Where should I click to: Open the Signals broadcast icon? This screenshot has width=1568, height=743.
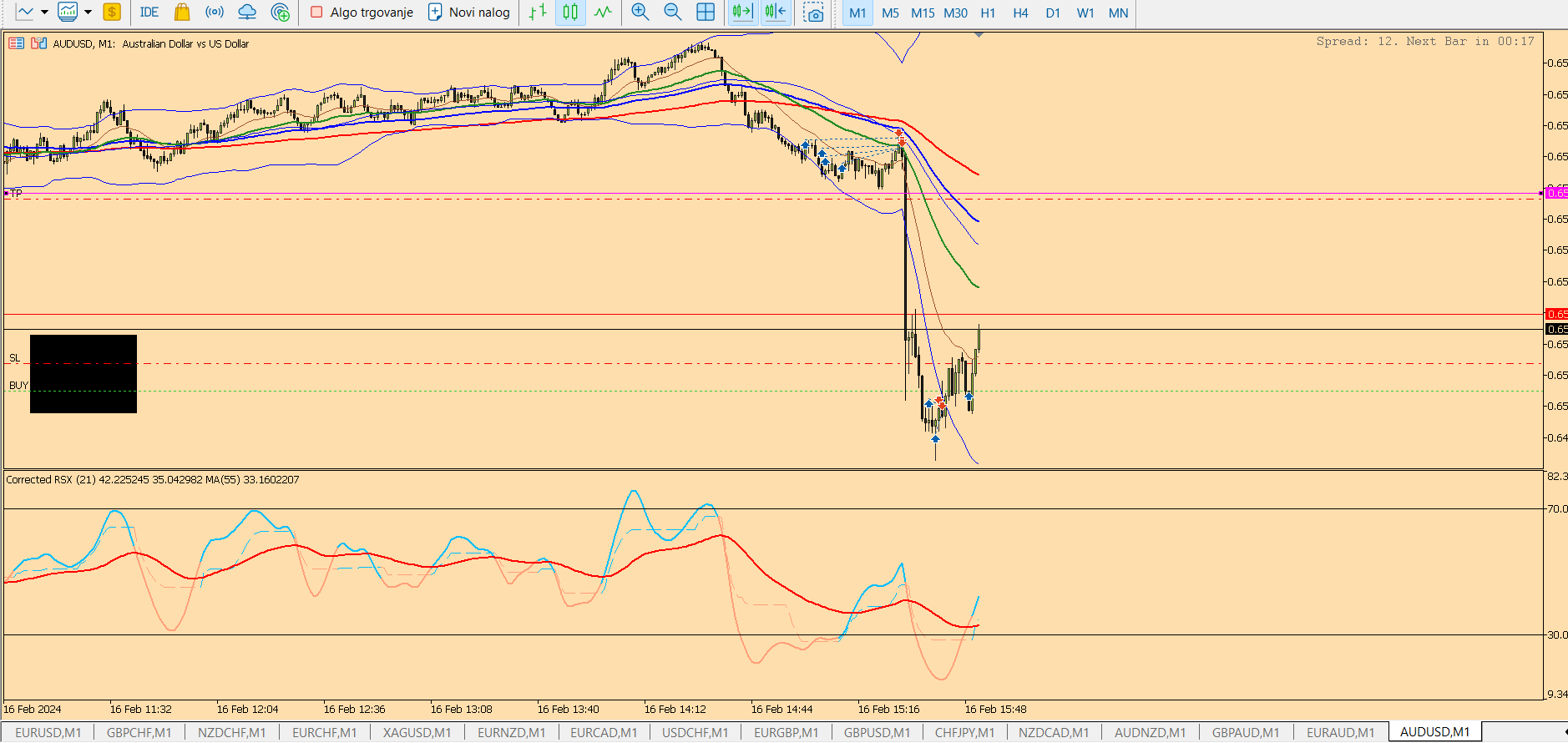[x=215, y=12]
